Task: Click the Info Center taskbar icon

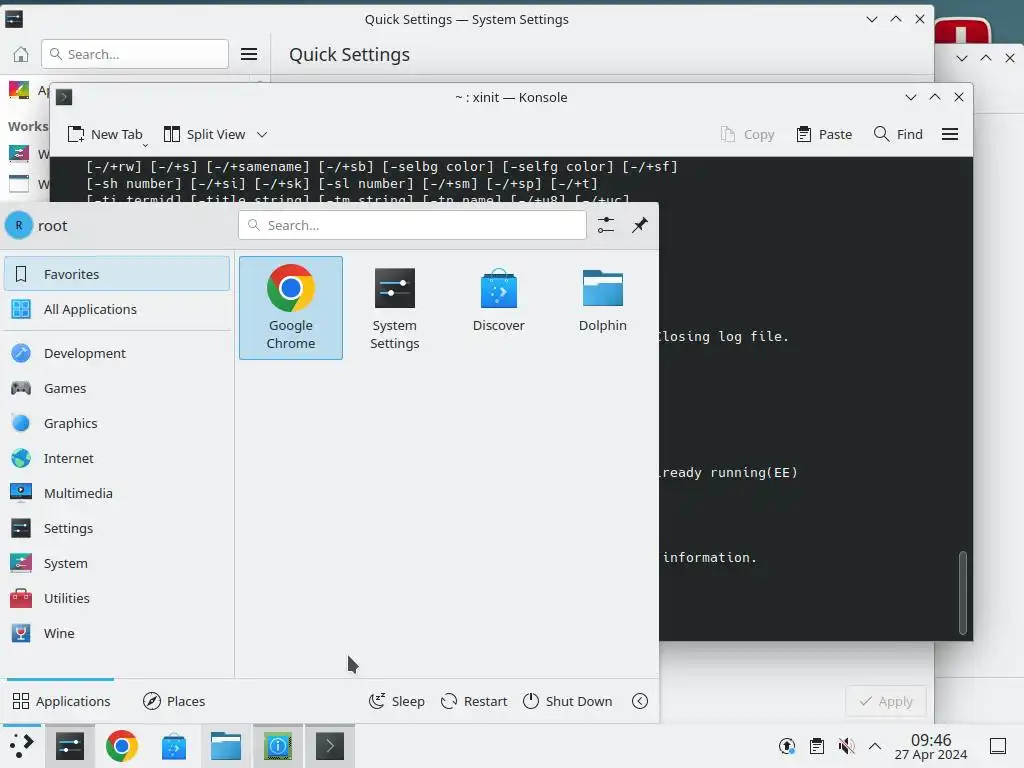Action: 278,746
